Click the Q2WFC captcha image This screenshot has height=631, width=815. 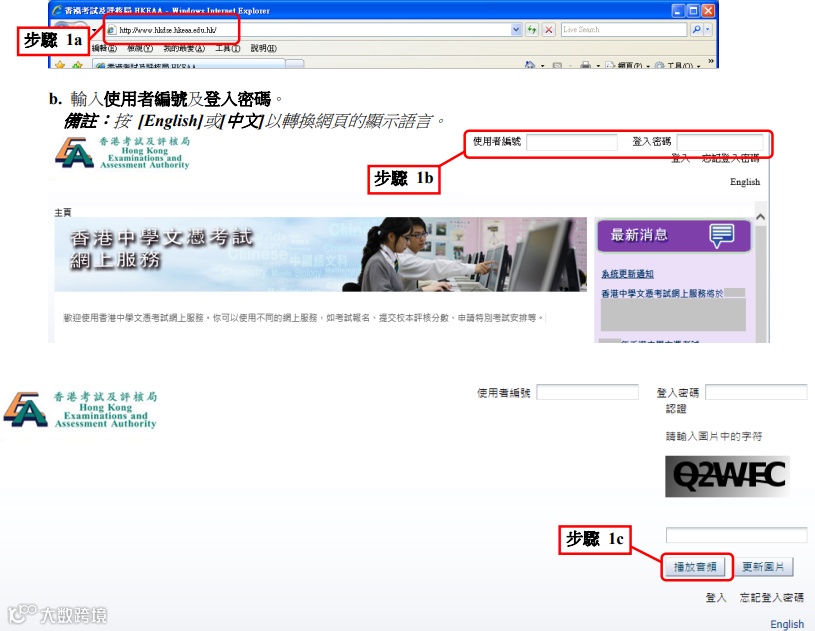point(728,476)
